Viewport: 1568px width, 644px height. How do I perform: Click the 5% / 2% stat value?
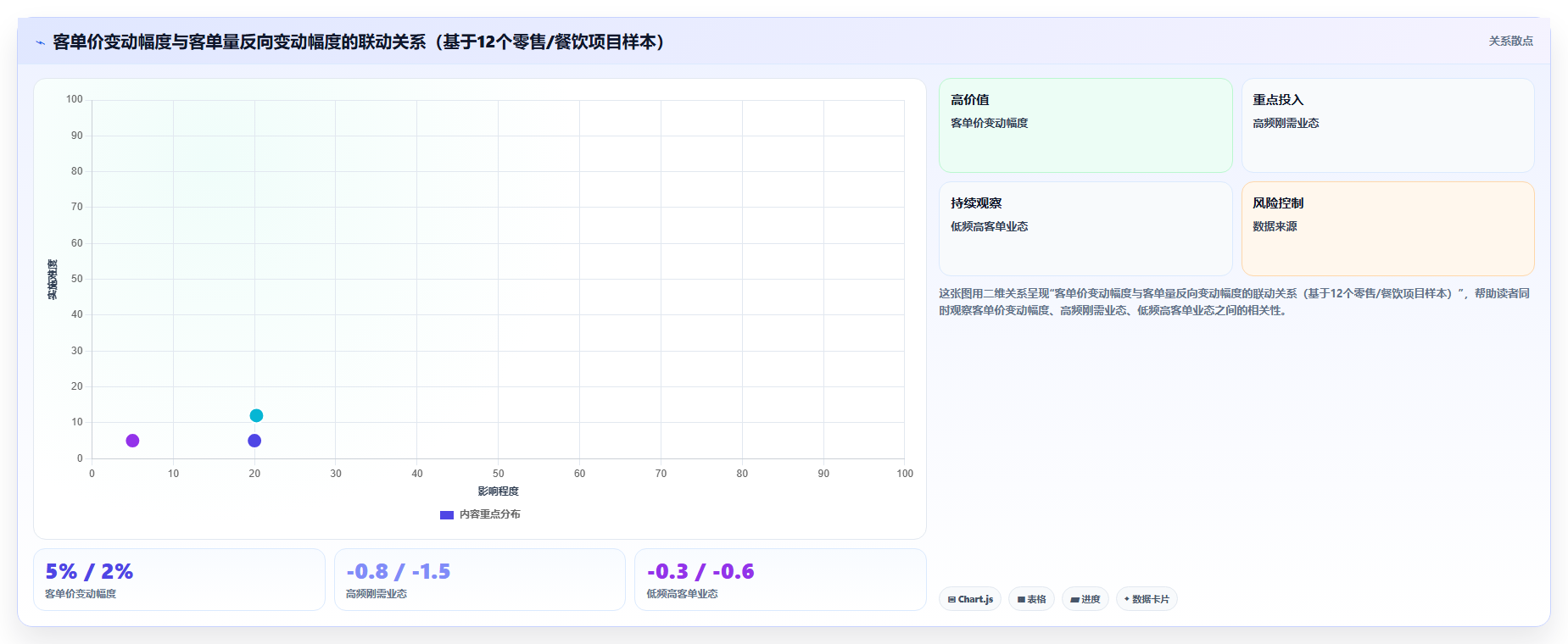point(89,572)
